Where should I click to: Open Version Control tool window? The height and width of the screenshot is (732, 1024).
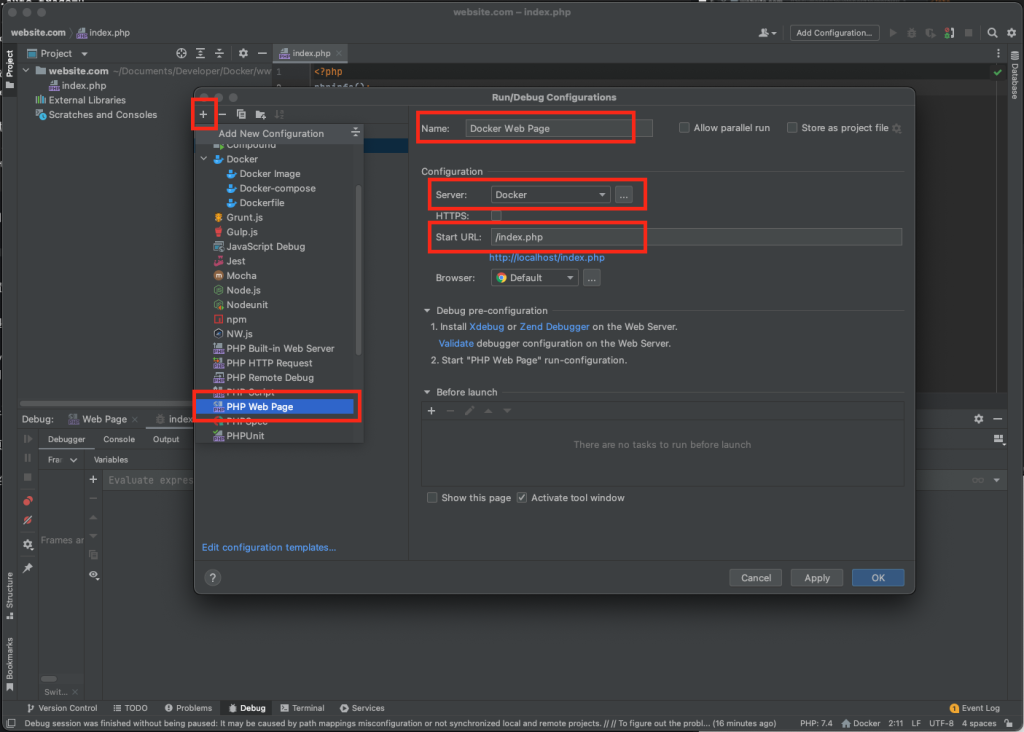tap(62, 708)
